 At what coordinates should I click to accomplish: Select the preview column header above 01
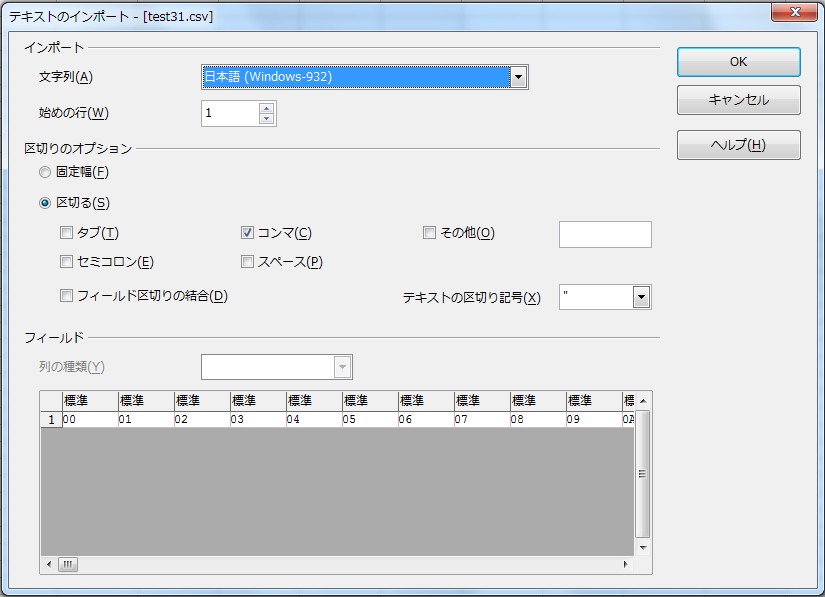(146, 401)
